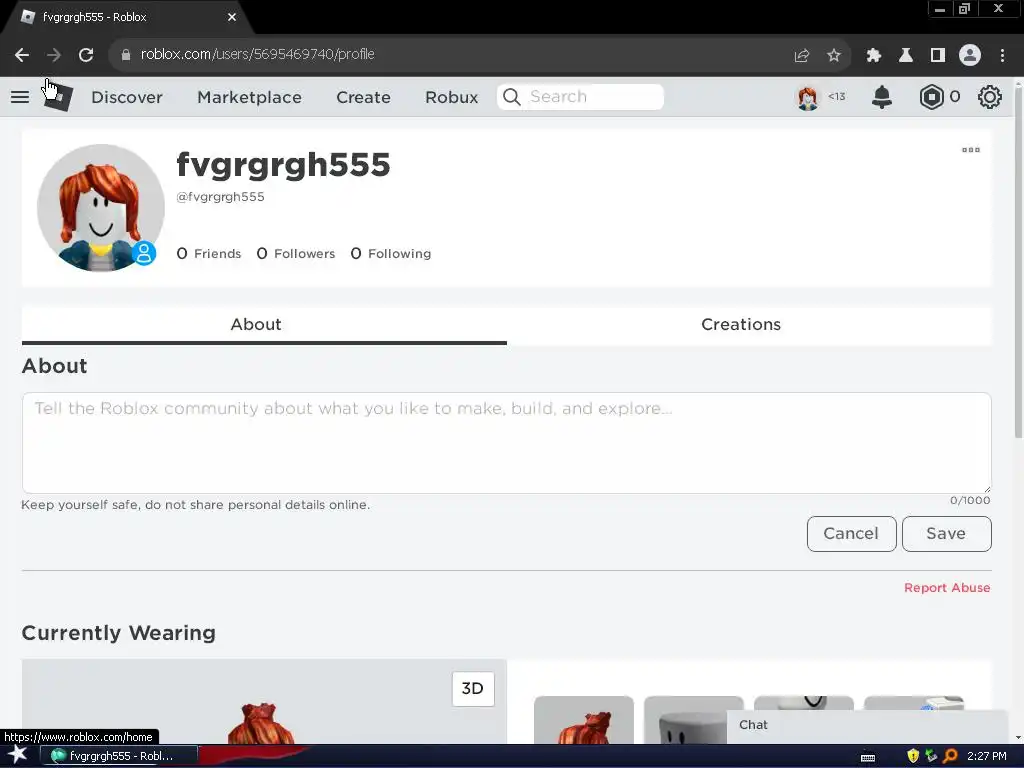Focus the Roblox search field
Screen dimensions: 1024x768
click(x=581, y=97)
